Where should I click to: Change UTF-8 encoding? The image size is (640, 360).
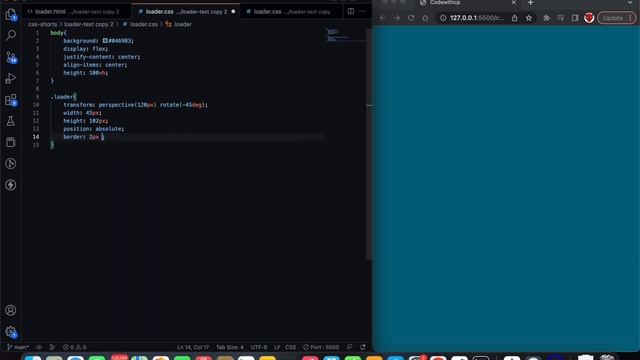tap(259, 347)
